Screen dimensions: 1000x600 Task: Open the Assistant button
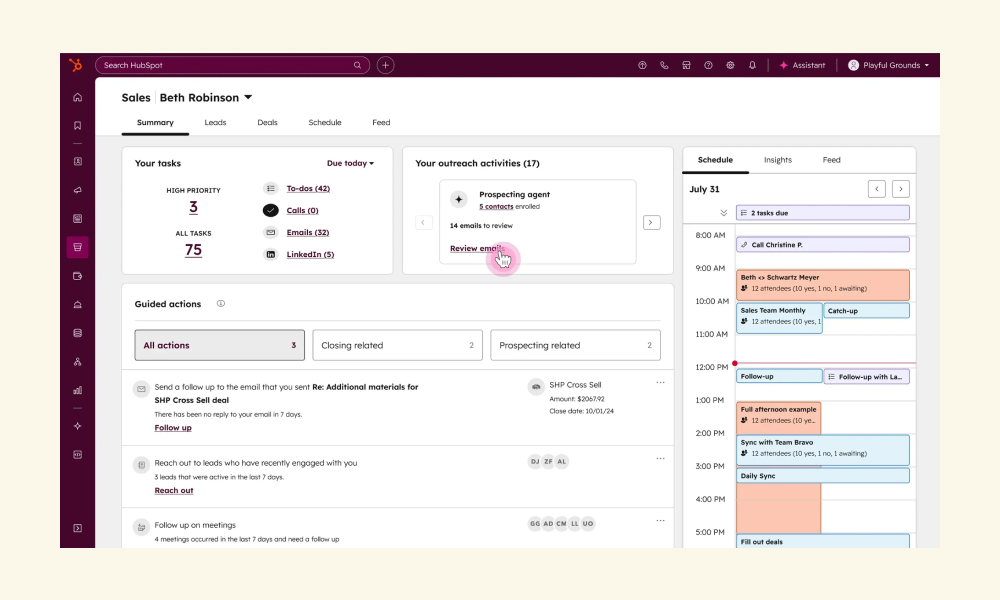pyautogui.click(x=802, y=65)
